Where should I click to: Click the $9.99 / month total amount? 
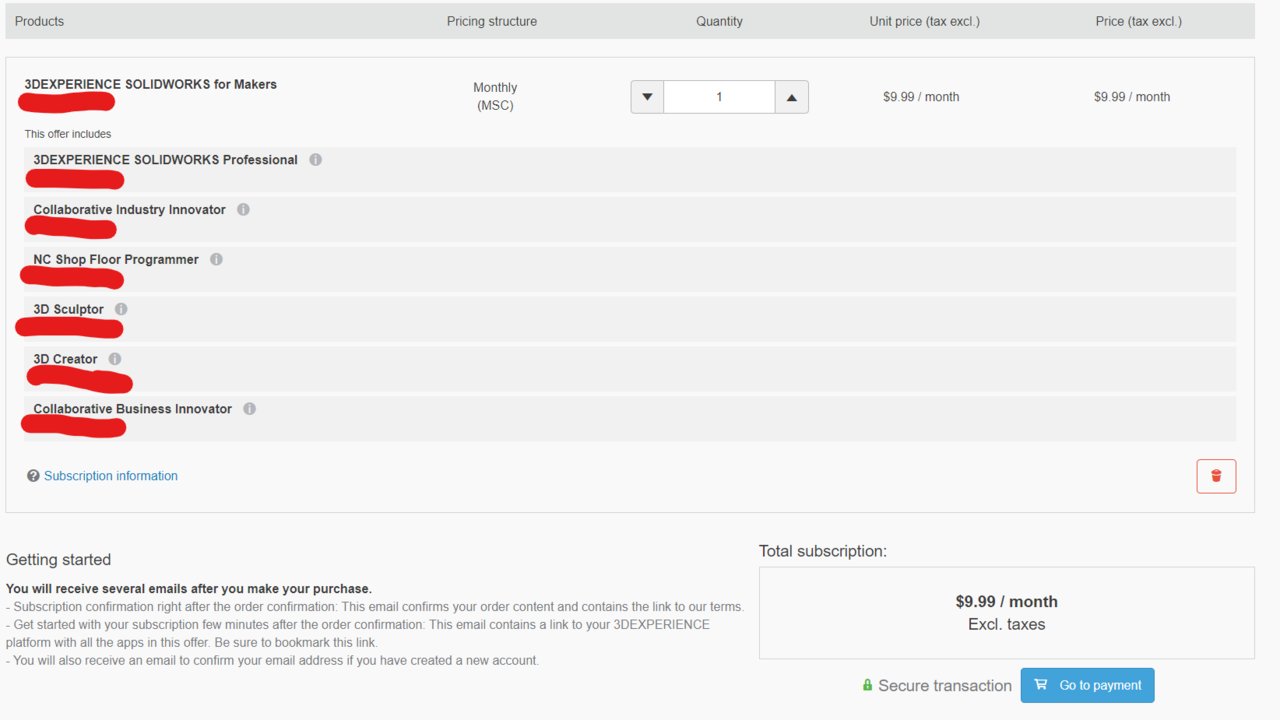pos(1006,602)
